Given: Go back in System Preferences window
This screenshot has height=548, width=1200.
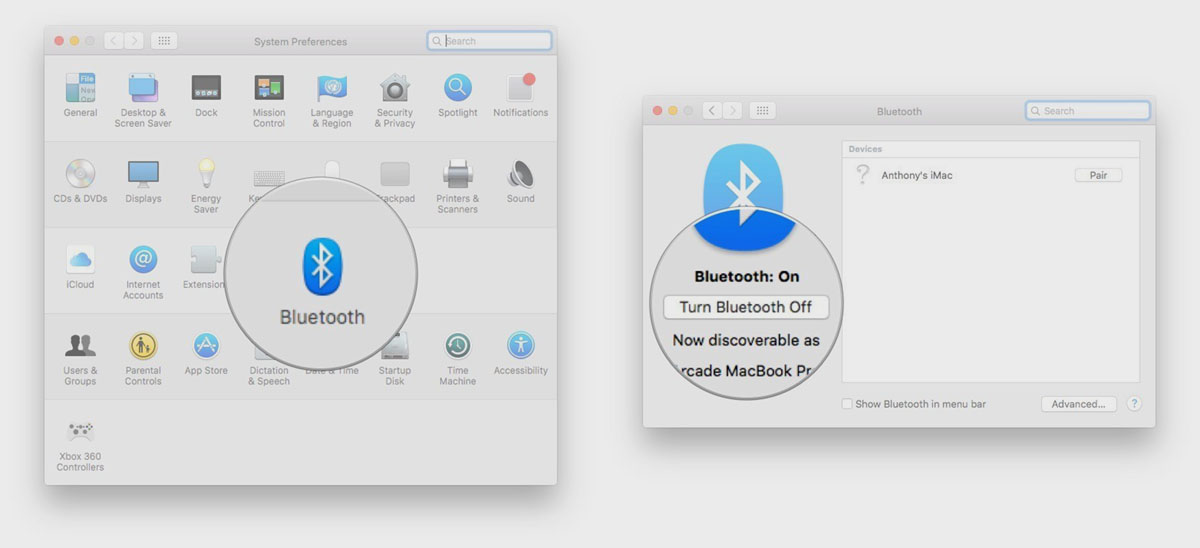Looking at the screenshot, I should pos(113,41).
